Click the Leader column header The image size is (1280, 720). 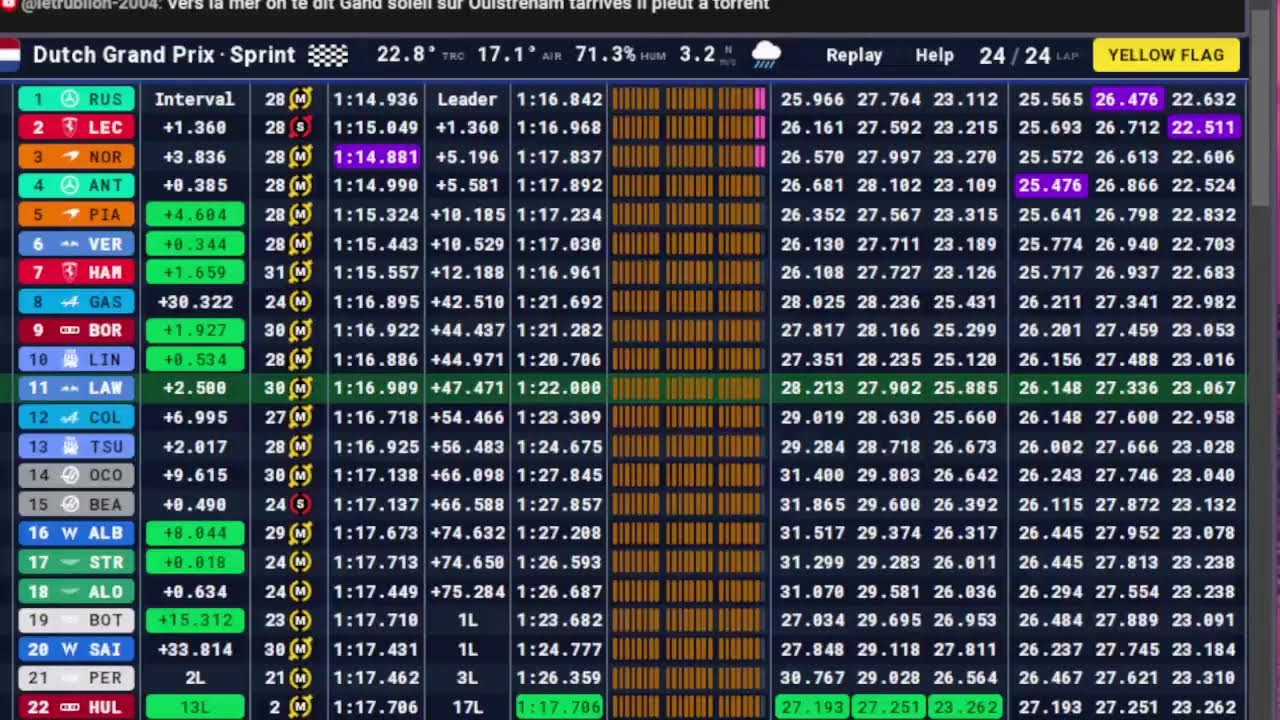[467, 99]
